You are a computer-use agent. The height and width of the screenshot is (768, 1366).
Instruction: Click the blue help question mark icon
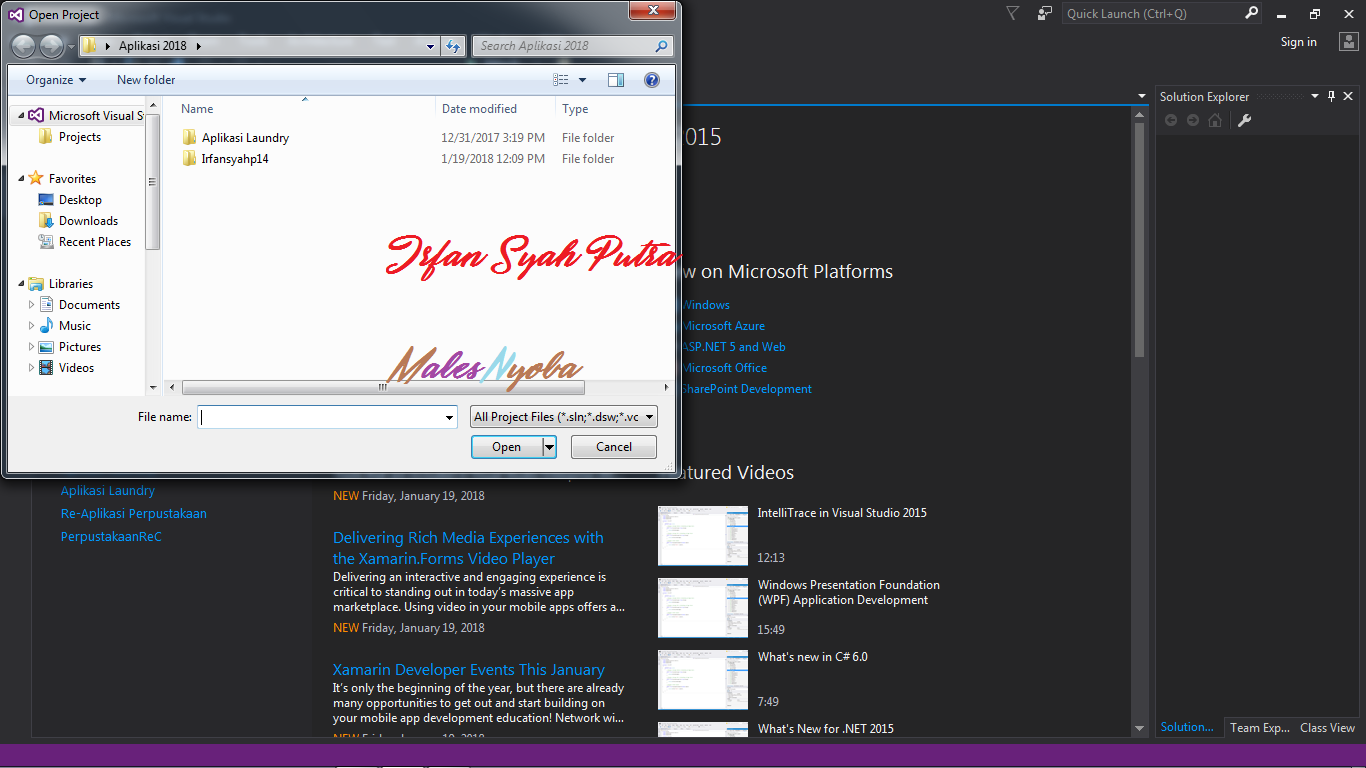coord(652,80)
